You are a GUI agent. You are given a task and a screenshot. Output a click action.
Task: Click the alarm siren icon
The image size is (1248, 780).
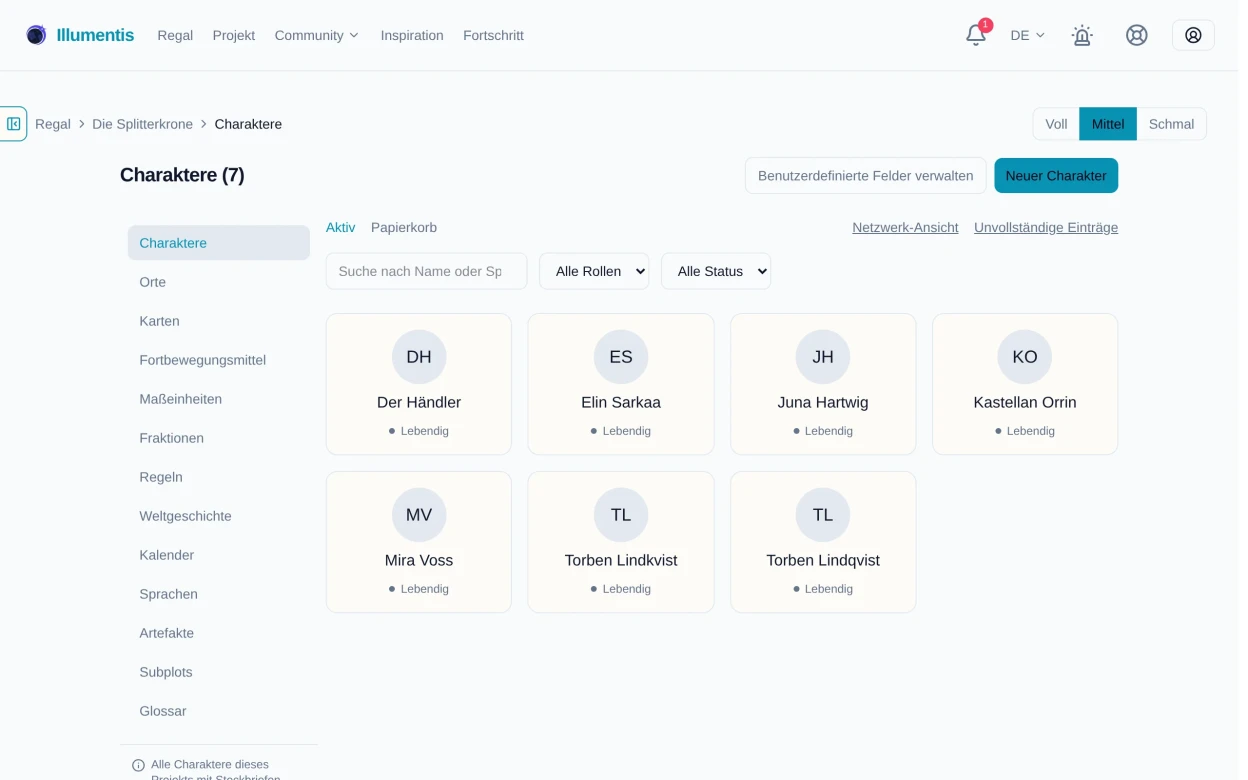pyautogui.click(x=1082, y=35)
